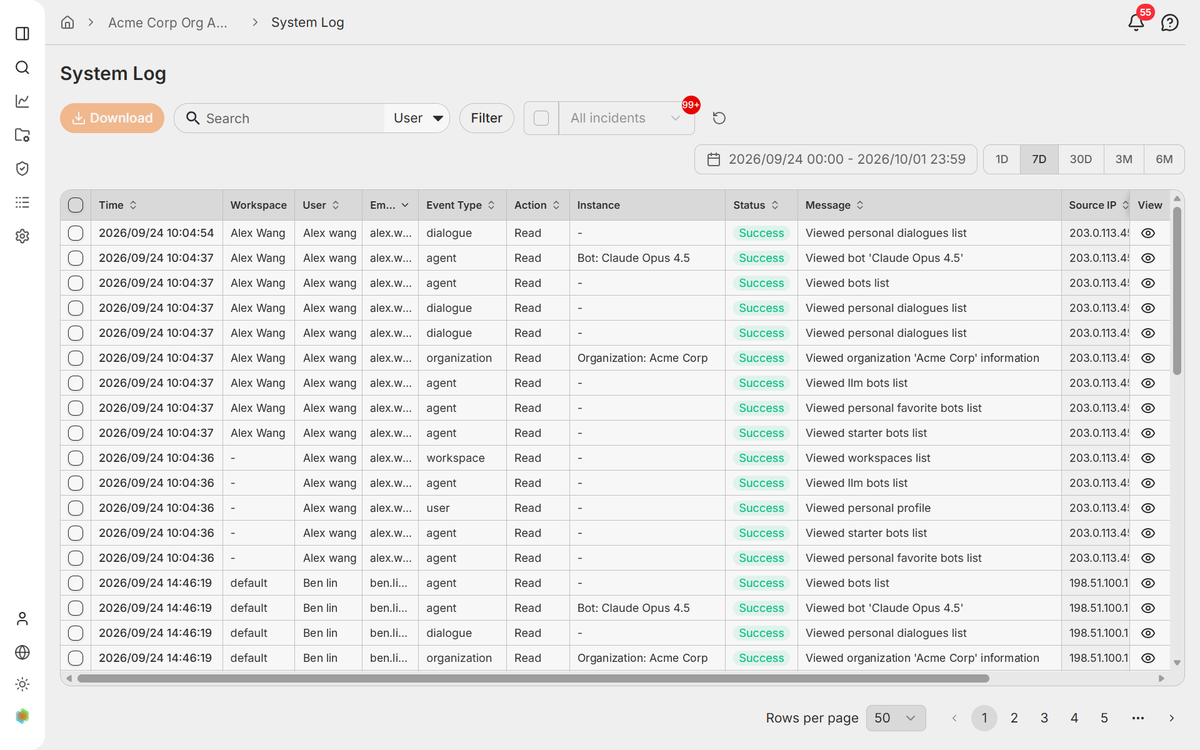The height and width of the screenshot is (750, 1200).
Task: Go to home via breadcrumb house icon
Action: 68,22
